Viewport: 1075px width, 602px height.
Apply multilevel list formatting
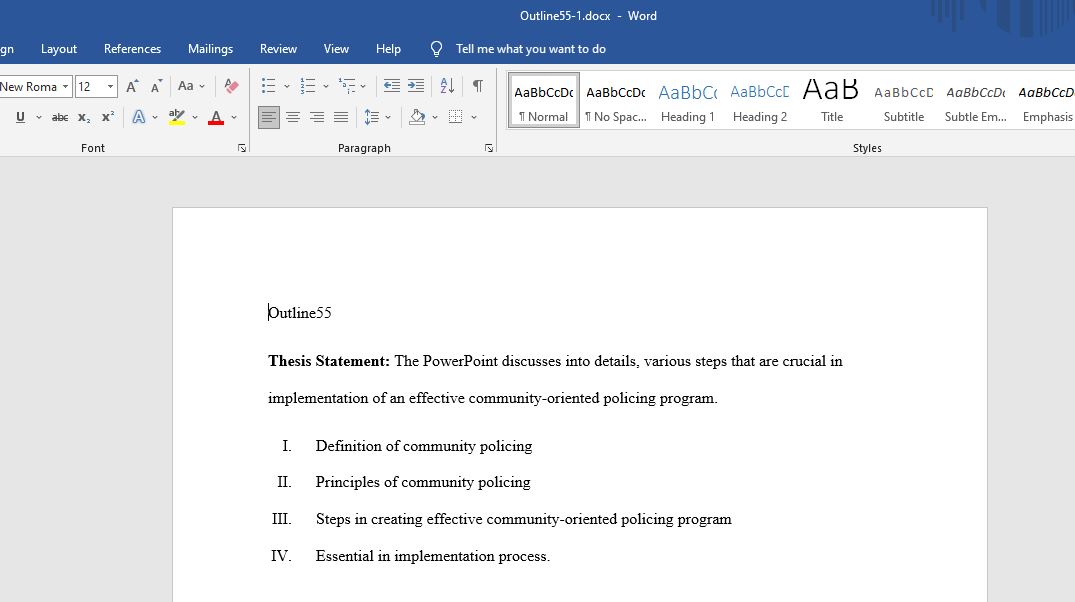click(348, 86)
